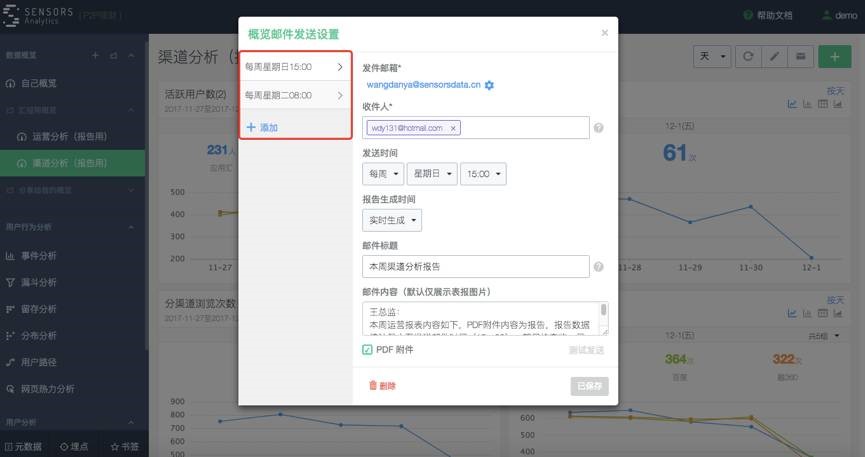Click the red 删除 delete link

[382, 386]
